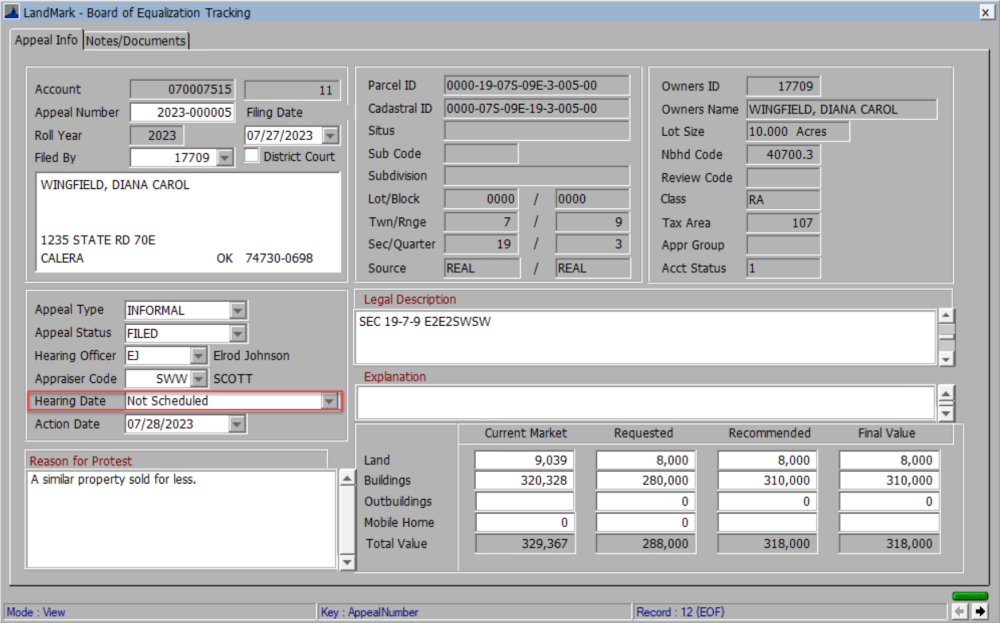The height and width of the screenshot is (623, 1000).
Task: Open the Appeal Status dropdown
Action: coord(236,333)
